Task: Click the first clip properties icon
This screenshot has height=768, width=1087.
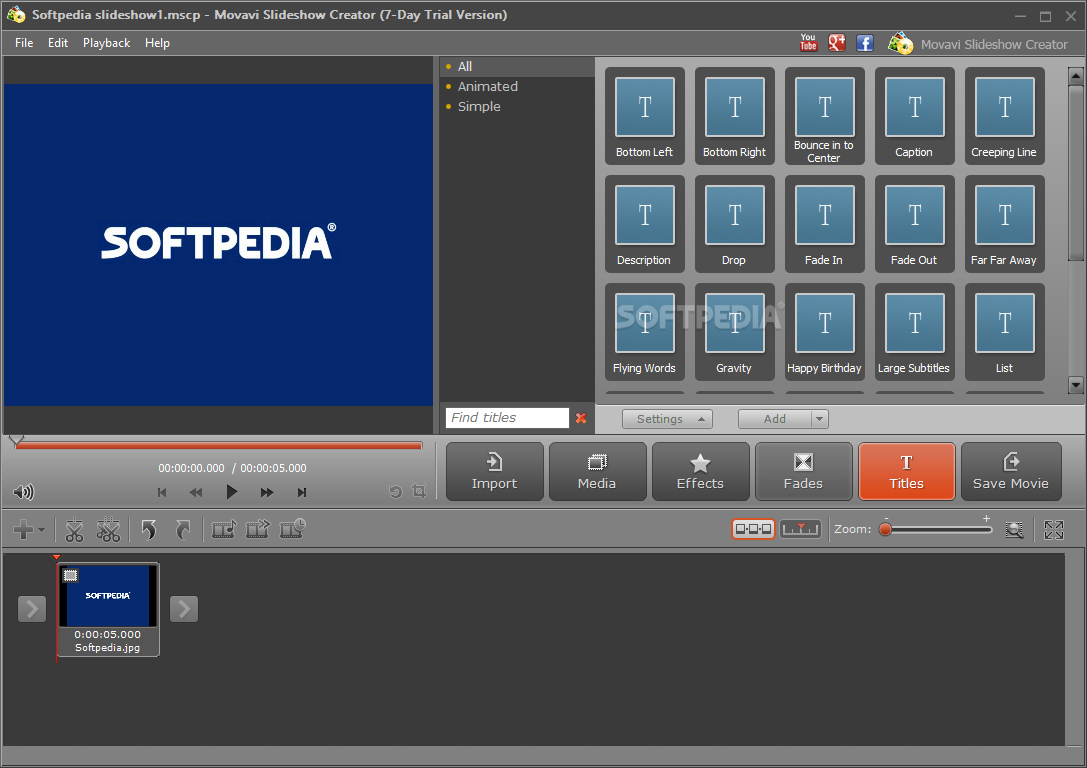Action: [x=223, y=530]
